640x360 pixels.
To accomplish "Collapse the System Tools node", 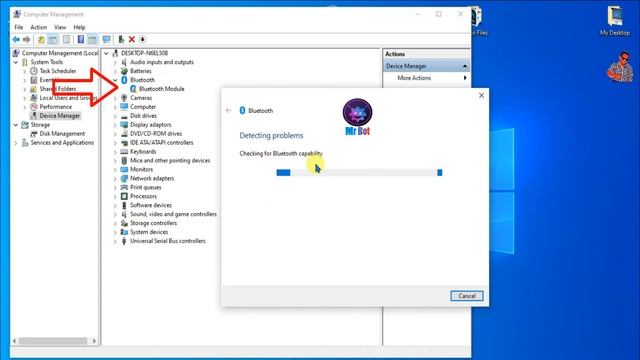I will (x=16, y=62).
